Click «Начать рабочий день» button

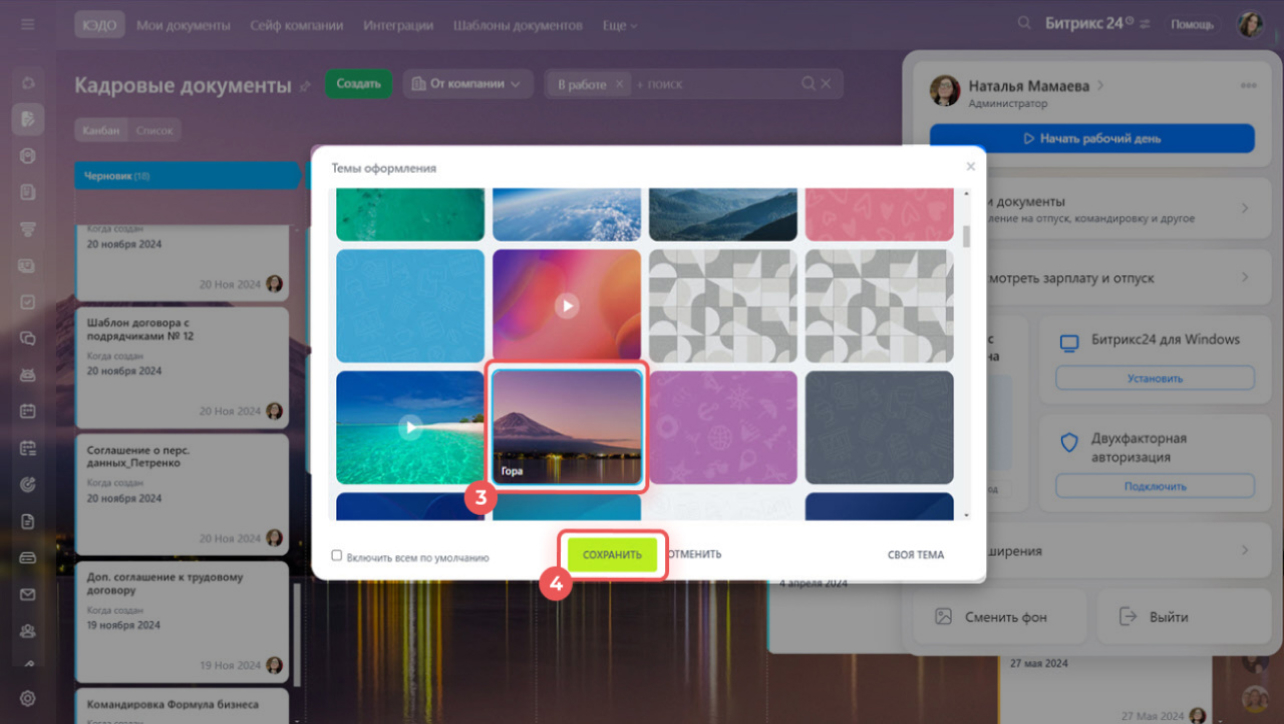point(1092,139)
